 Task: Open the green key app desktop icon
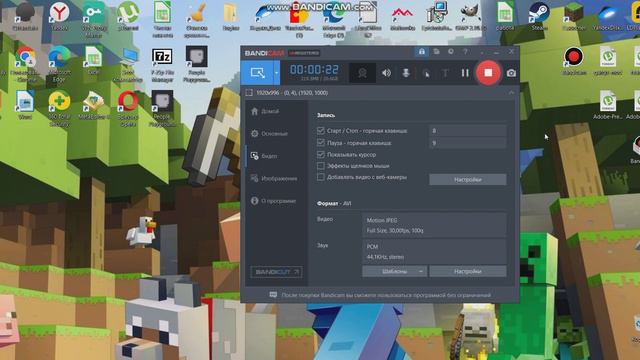pos(94,18)
